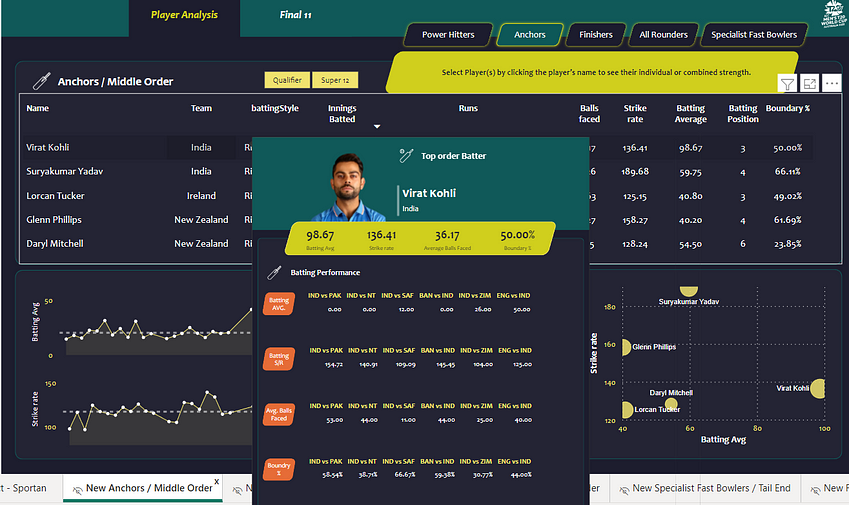Open focus mode for the table visual
Screen dimensions: 849x505
click(x=809, y=84)
